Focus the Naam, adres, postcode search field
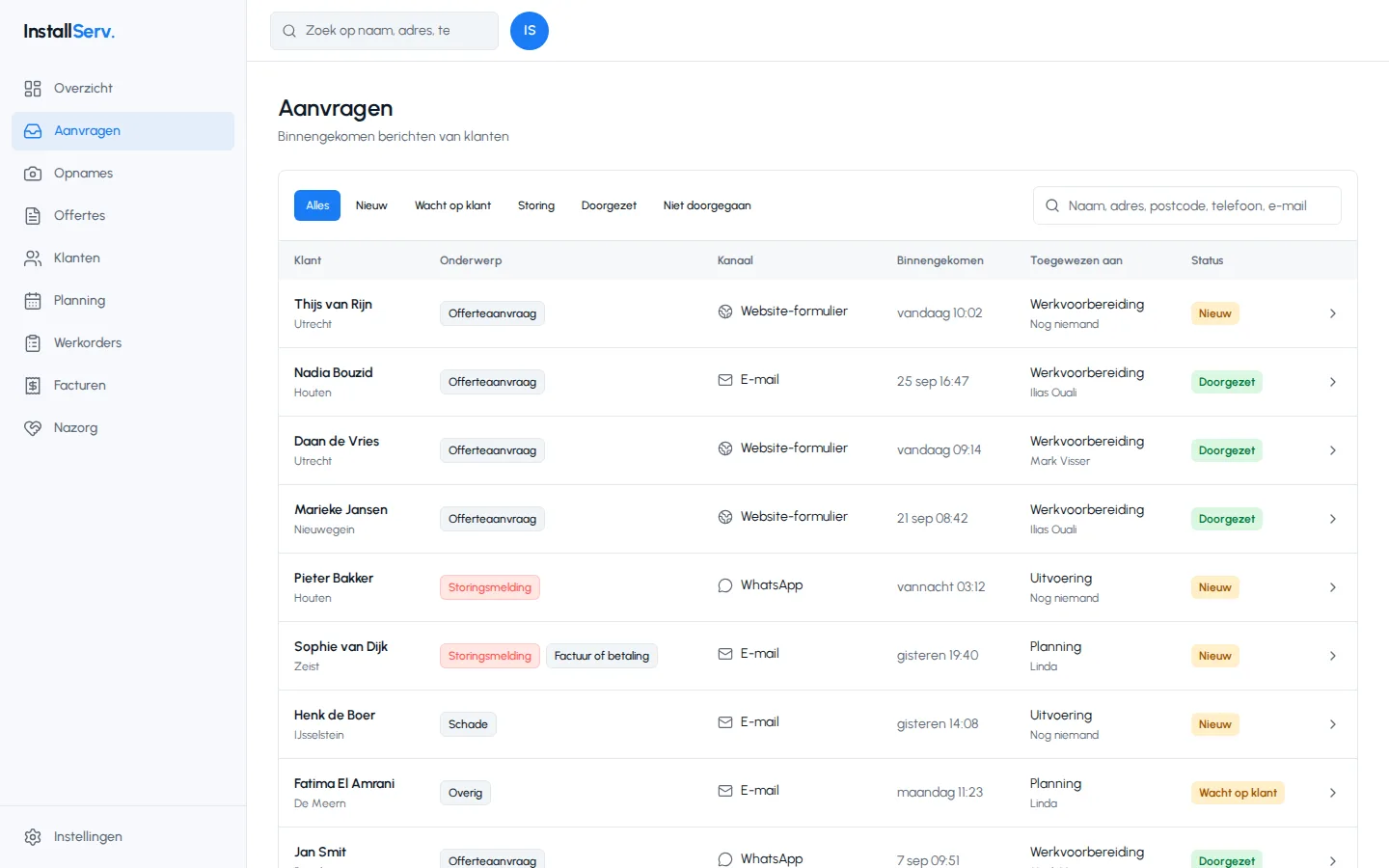Viewport: 1389px width, 868px height. [x=1187, y=205]
